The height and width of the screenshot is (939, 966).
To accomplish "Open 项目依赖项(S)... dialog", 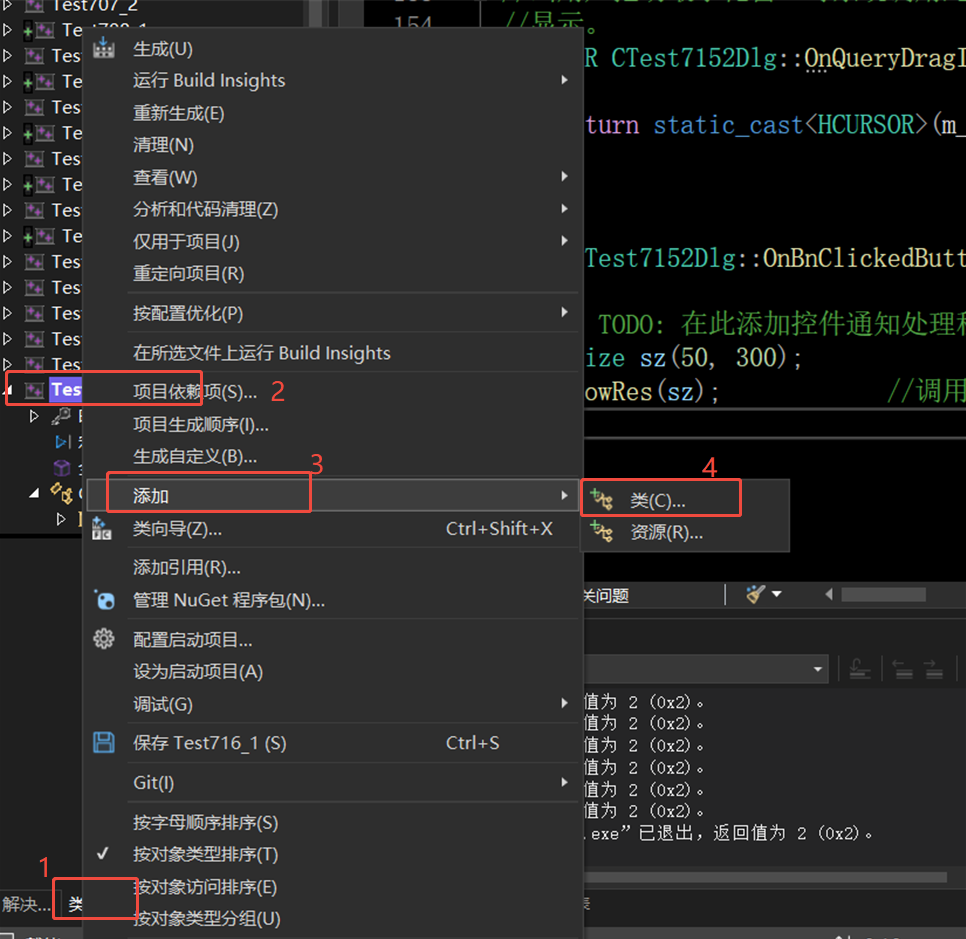I will point(195,392).
